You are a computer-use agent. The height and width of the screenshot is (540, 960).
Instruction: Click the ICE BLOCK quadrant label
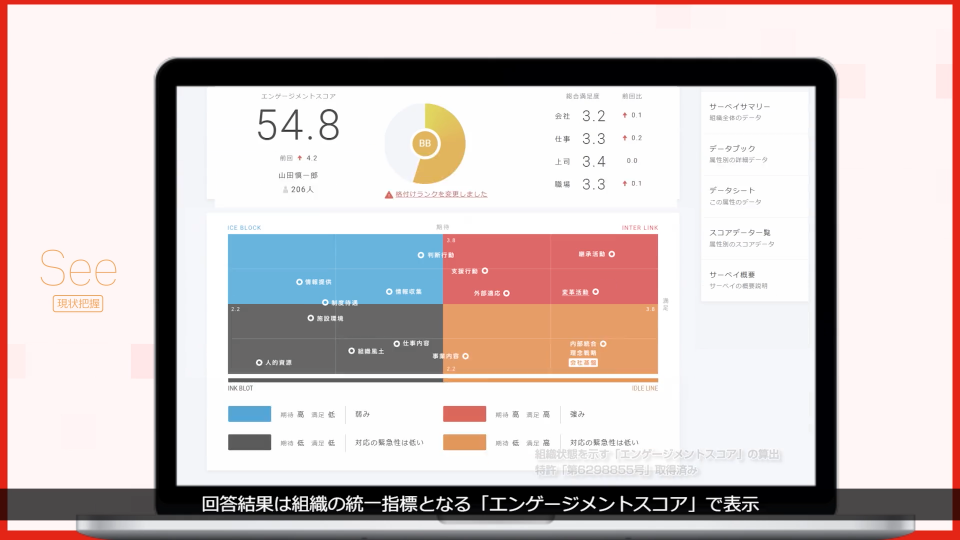(x=244, y=228)
